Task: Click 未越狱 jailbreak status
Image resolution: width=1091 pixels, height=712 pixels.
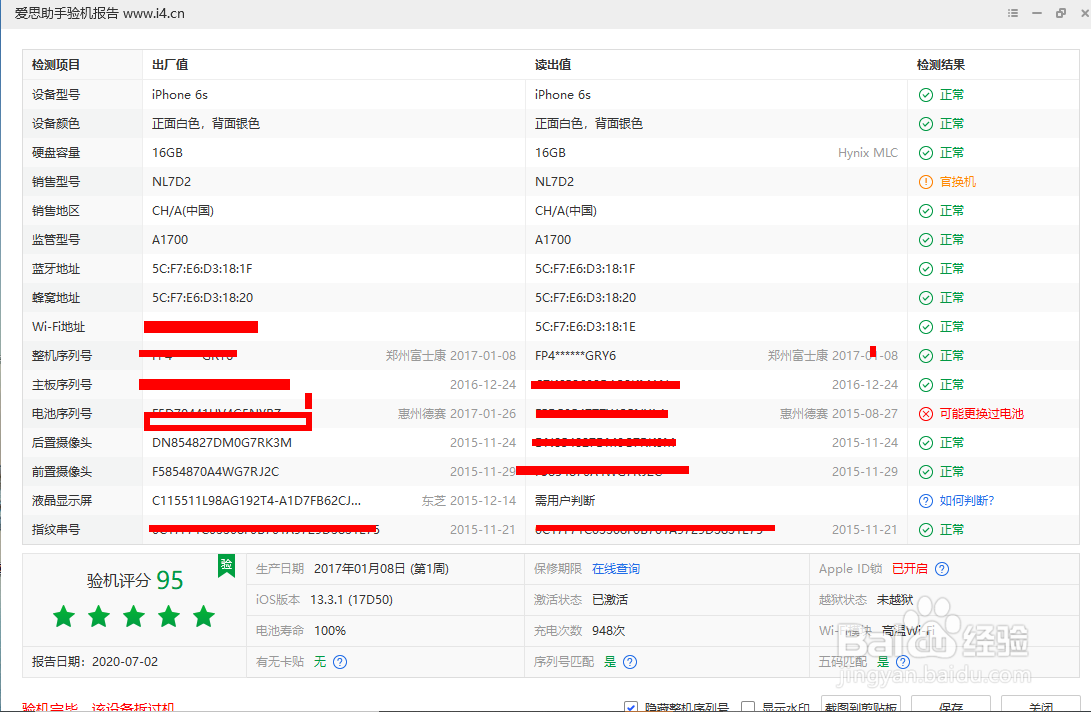Action: [894, 600]
